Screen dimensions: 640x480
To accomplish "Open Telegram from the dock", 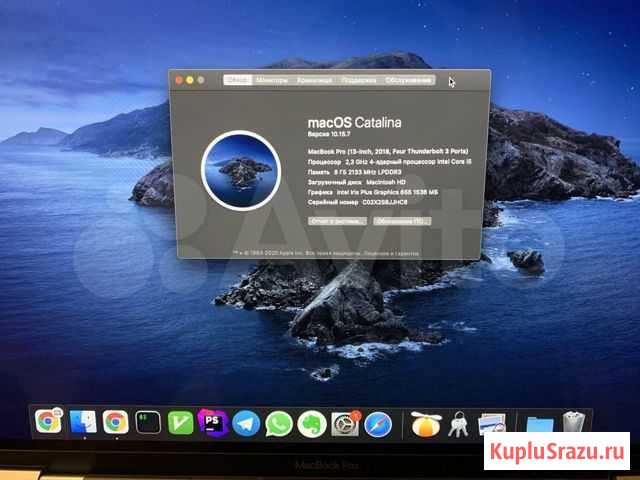I will 246,424.
